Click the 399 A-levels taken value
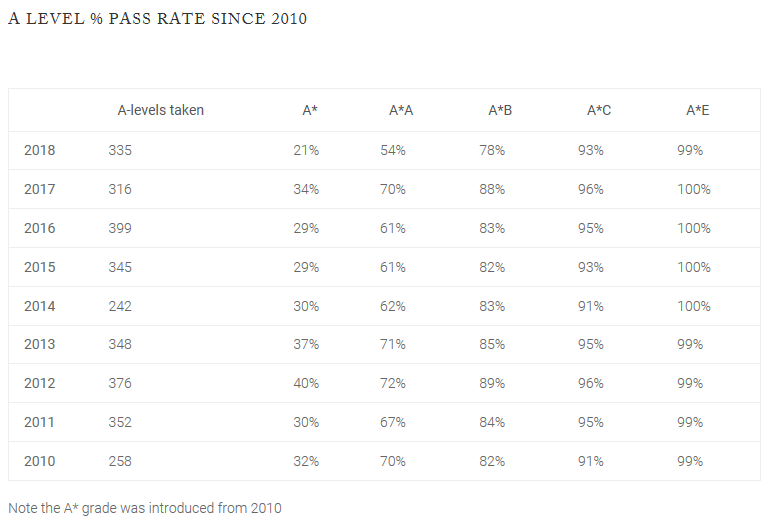Image resolution: width=770 pixels, height=527 pixels. pyautogui.click(x=120, y=228)
